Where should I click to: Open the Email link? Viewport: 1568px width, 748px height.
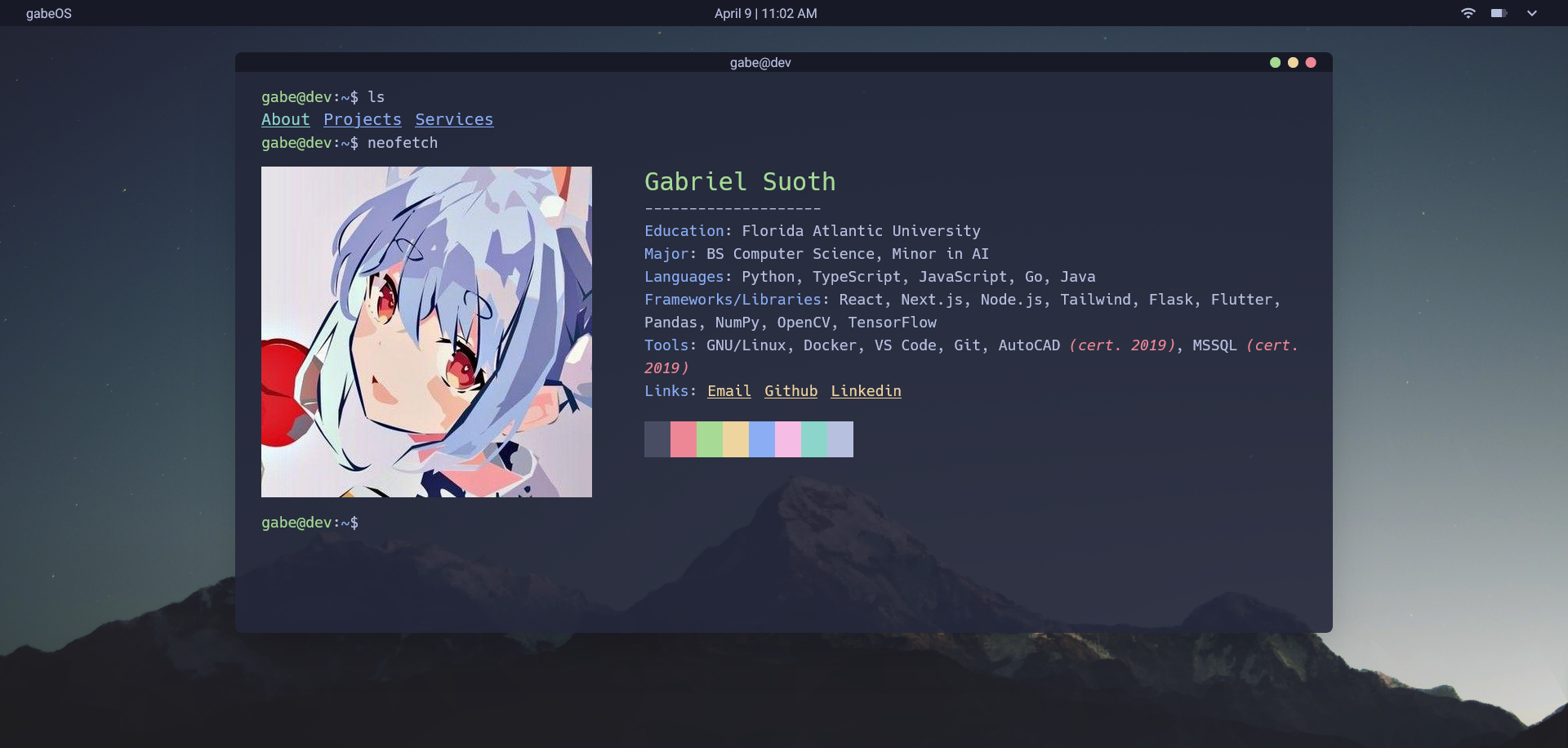[729, 391]
